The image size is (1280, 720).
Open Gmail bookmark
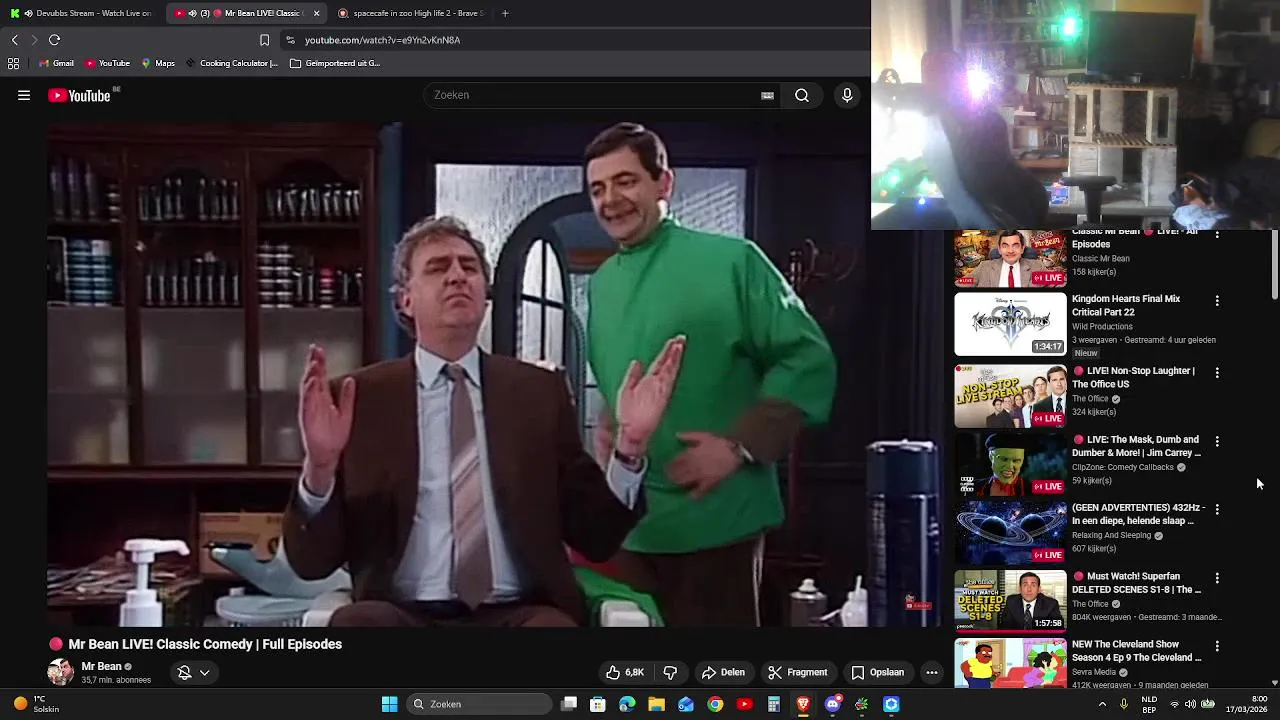pos(55,63)
